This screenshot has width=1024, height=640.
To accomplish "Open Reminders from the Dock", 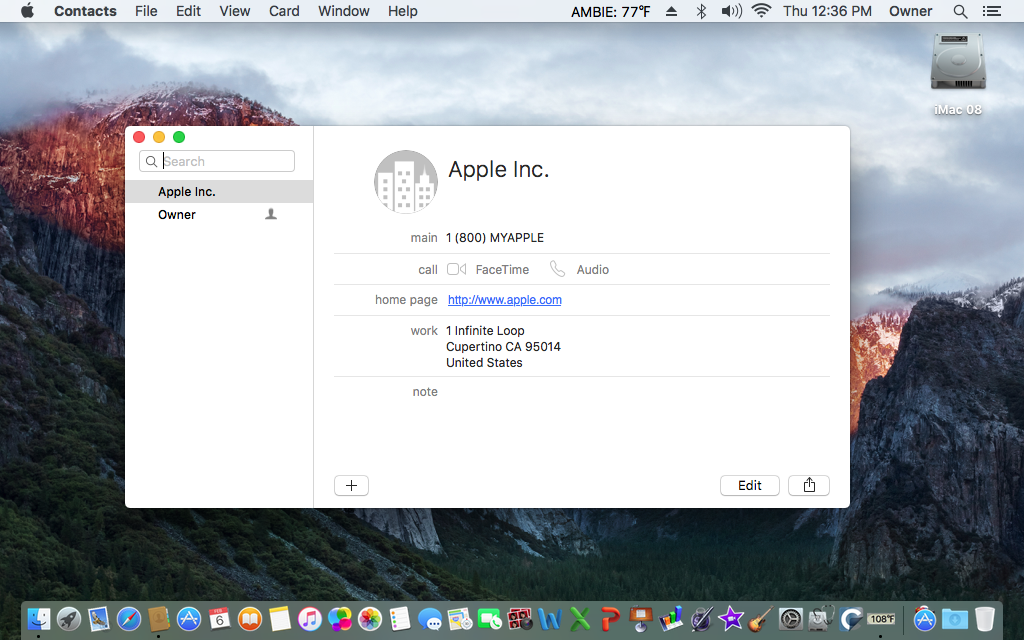I will [x=400, y=618].
